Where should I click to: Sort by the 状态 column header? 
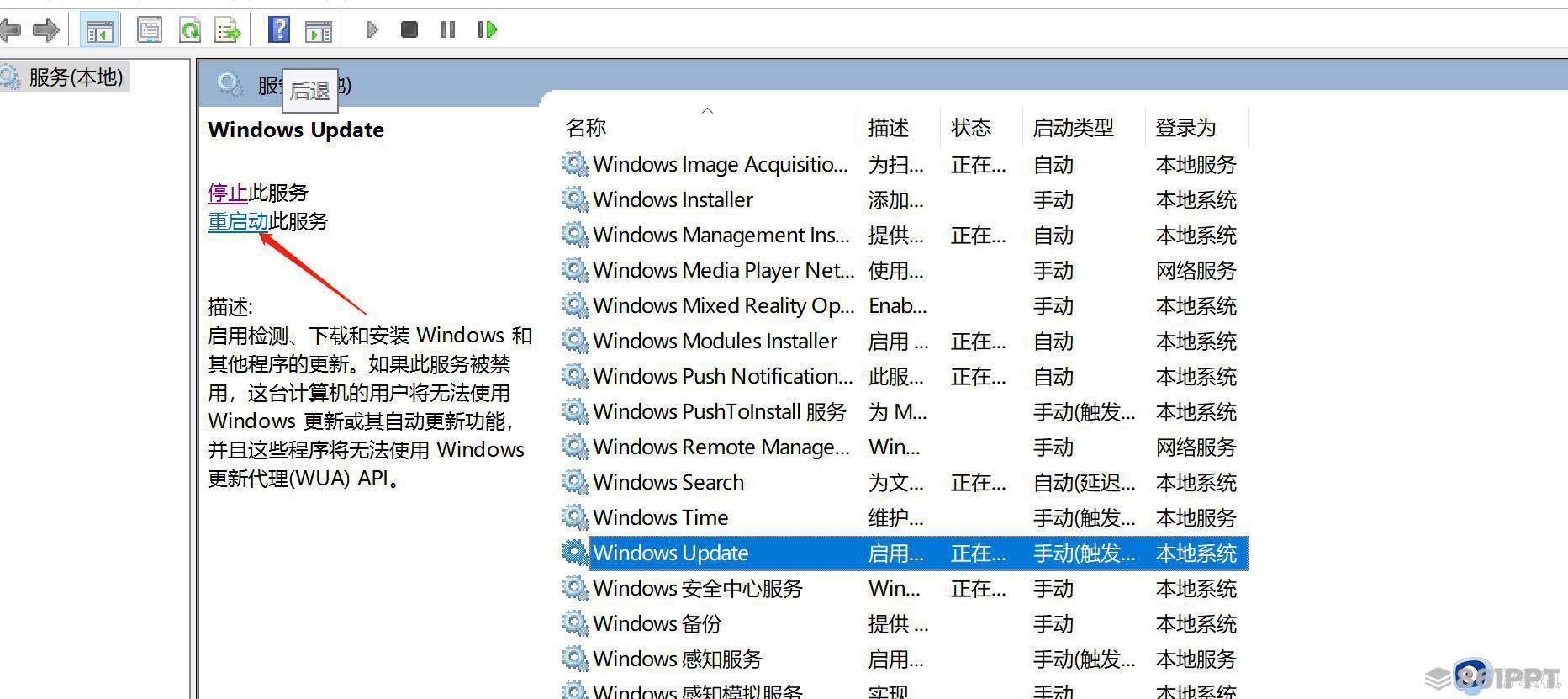[971, 128]
